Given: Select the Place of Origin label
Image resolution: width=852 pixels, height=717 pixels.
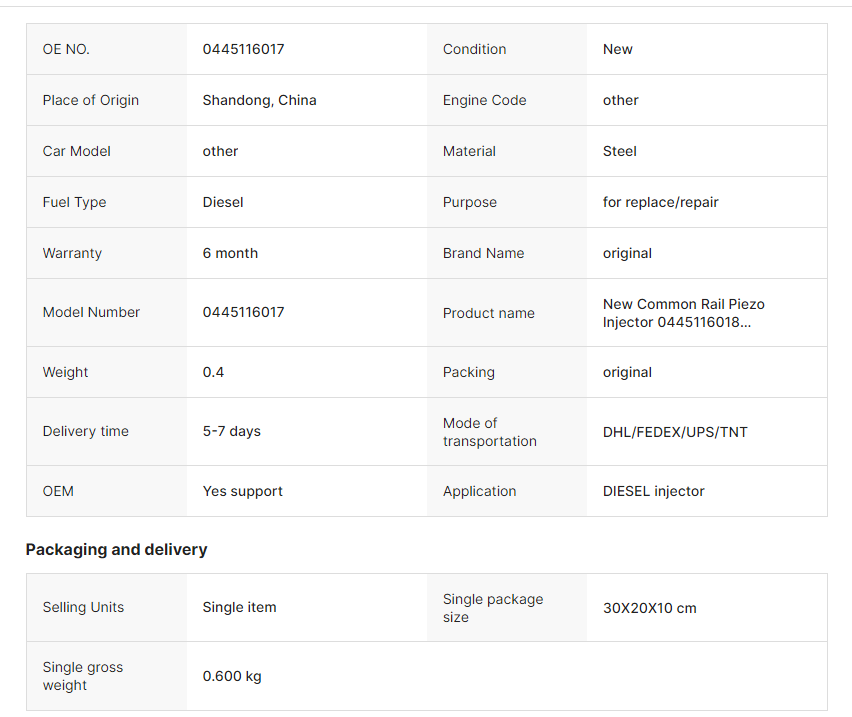Looking at the screenshot, I should (x=91, y=100).
